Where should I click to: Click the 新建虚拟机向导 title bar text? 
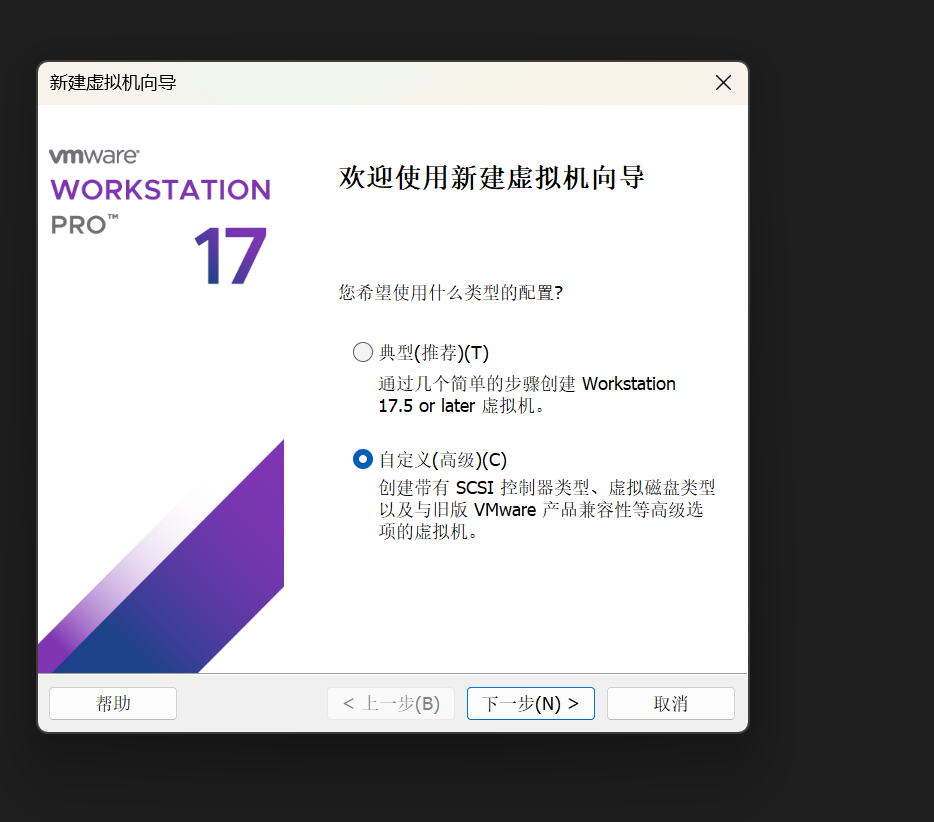(x=113, y=83)
